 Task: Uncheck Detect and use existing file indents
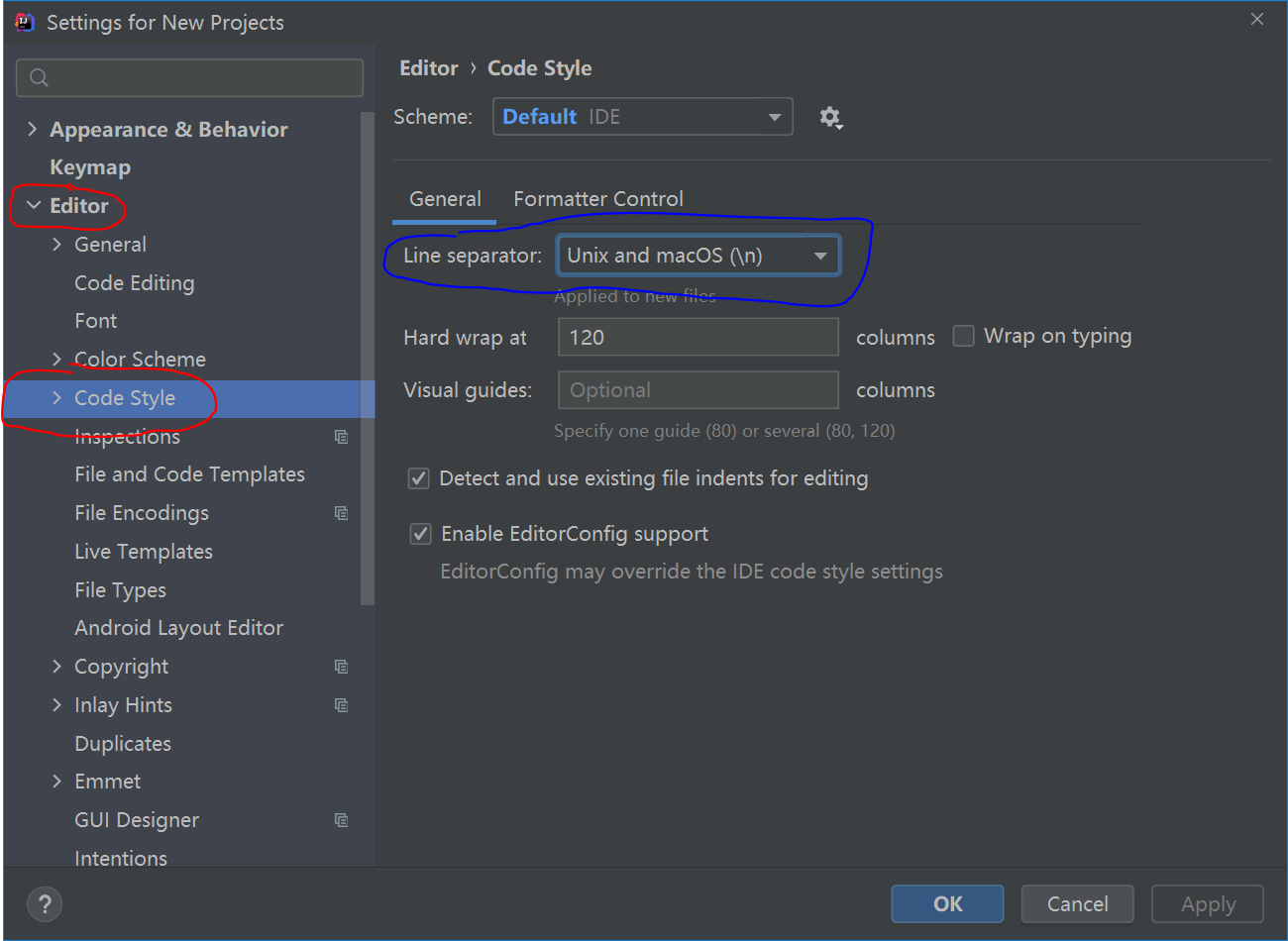419,479
